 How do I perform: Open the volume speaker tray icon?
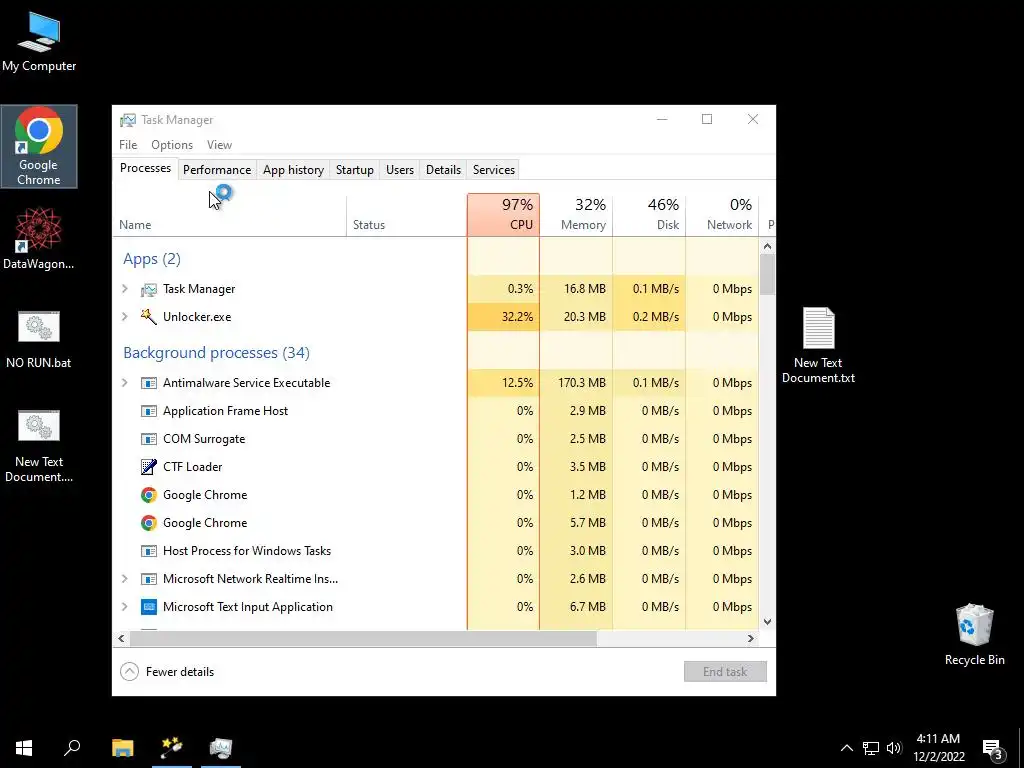[894, 748]
